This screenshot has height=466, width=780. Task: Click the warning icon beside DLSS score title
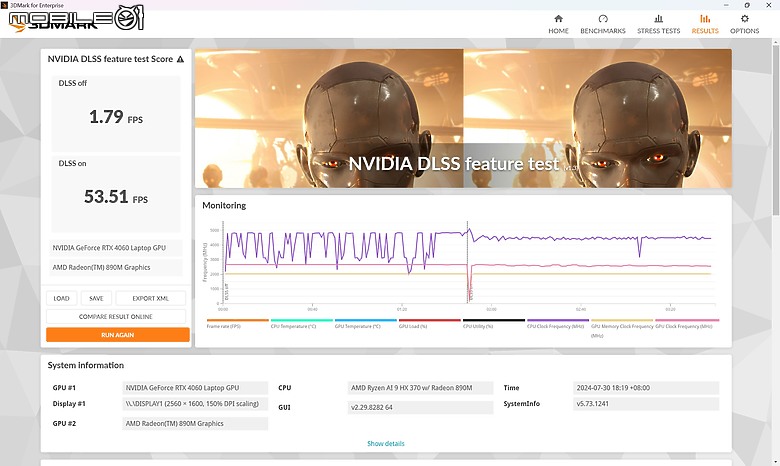click(x=180, y=59)
